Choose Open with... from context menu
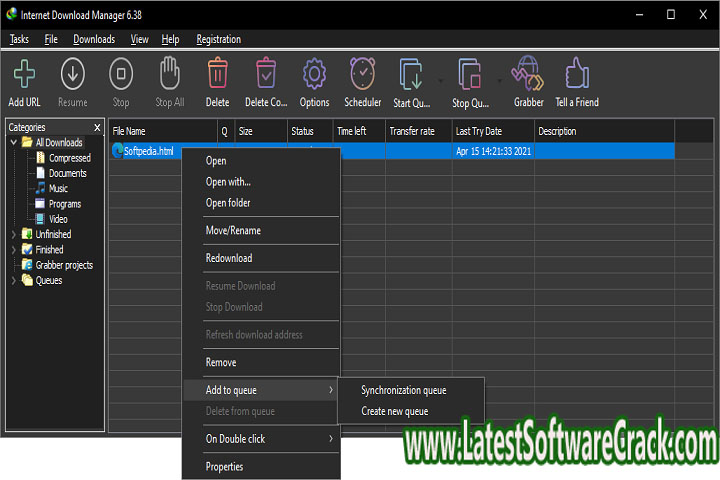Screen dimensions: 720x480 coord(261,182)
